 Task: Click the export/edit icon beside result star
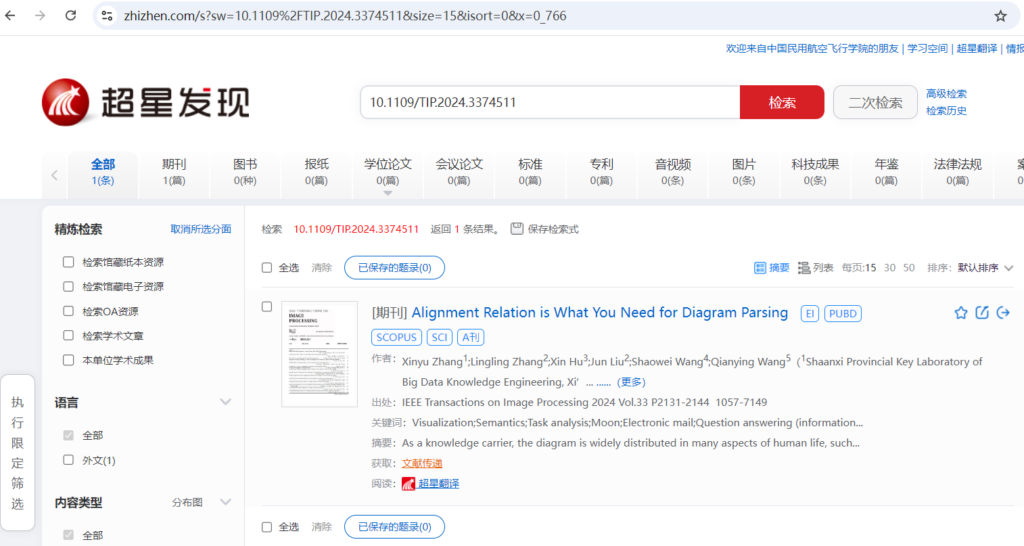click(982, 313)
